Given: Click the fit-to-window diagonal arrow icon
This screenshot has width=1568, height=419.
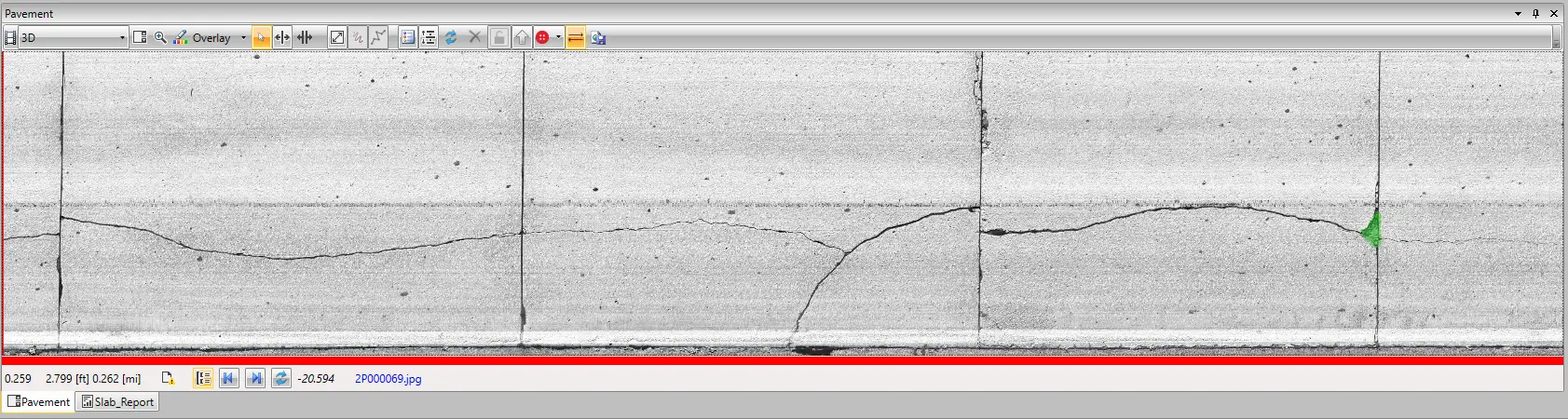Looking at the screenshot, I should pyautogui.click(x=337, y=37).
